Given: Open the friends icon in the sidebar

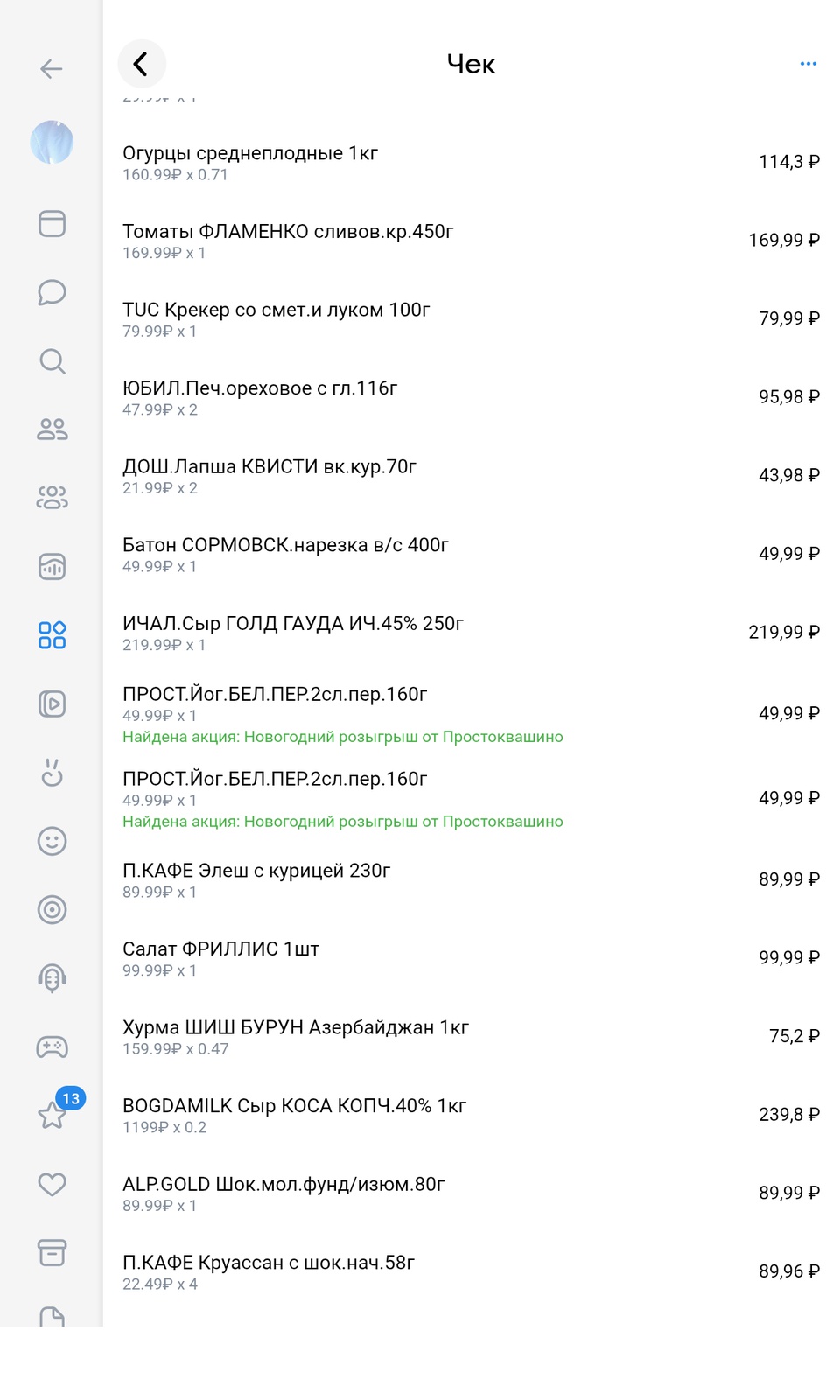Looking at the screenshot, I should (52, 429).
